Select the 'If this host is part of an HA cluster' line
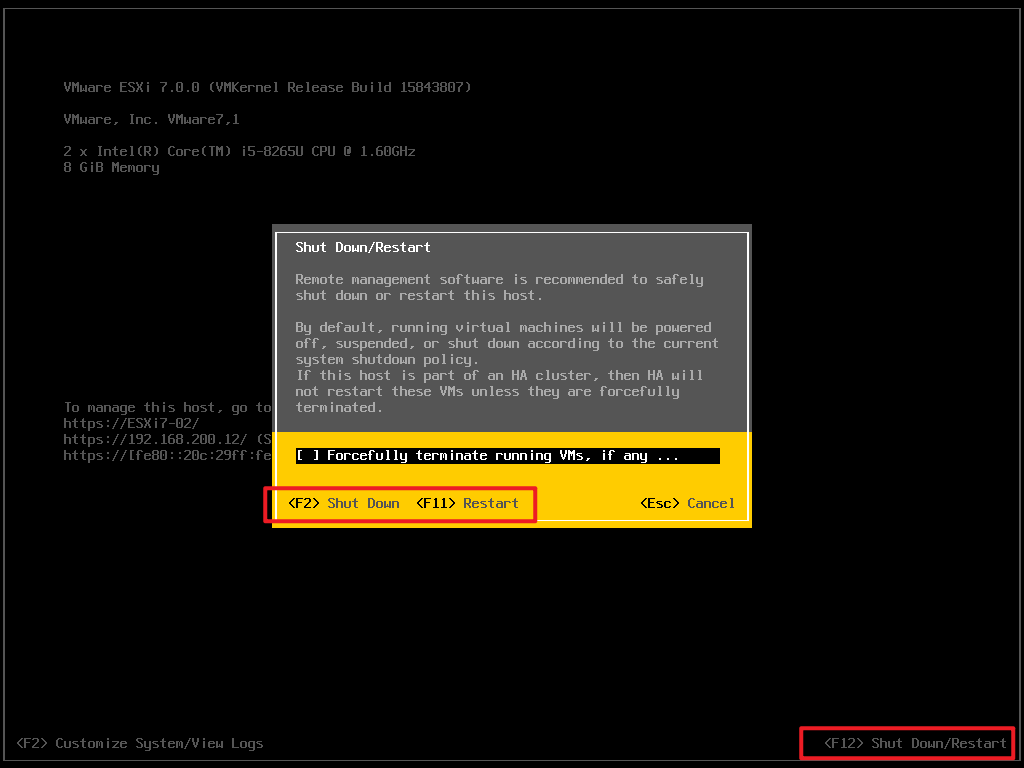Image resolution: width=1024 pixels, height=768 pixels. [499, 376]
